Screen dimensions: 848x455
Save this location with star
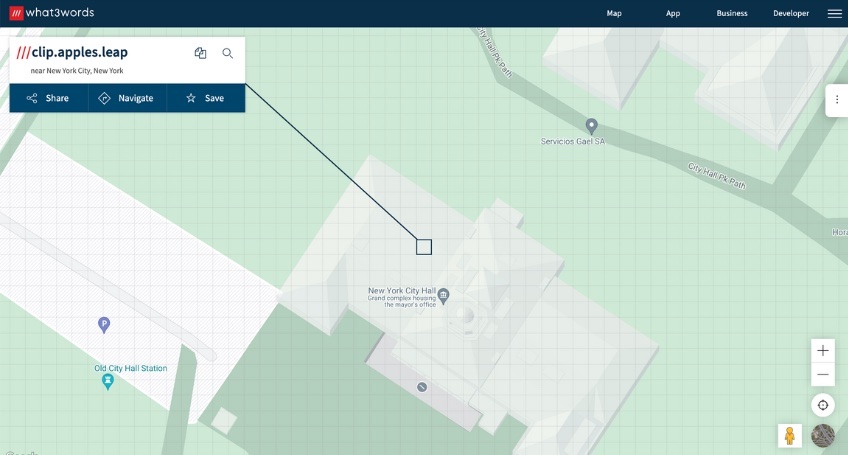point(206,98)
